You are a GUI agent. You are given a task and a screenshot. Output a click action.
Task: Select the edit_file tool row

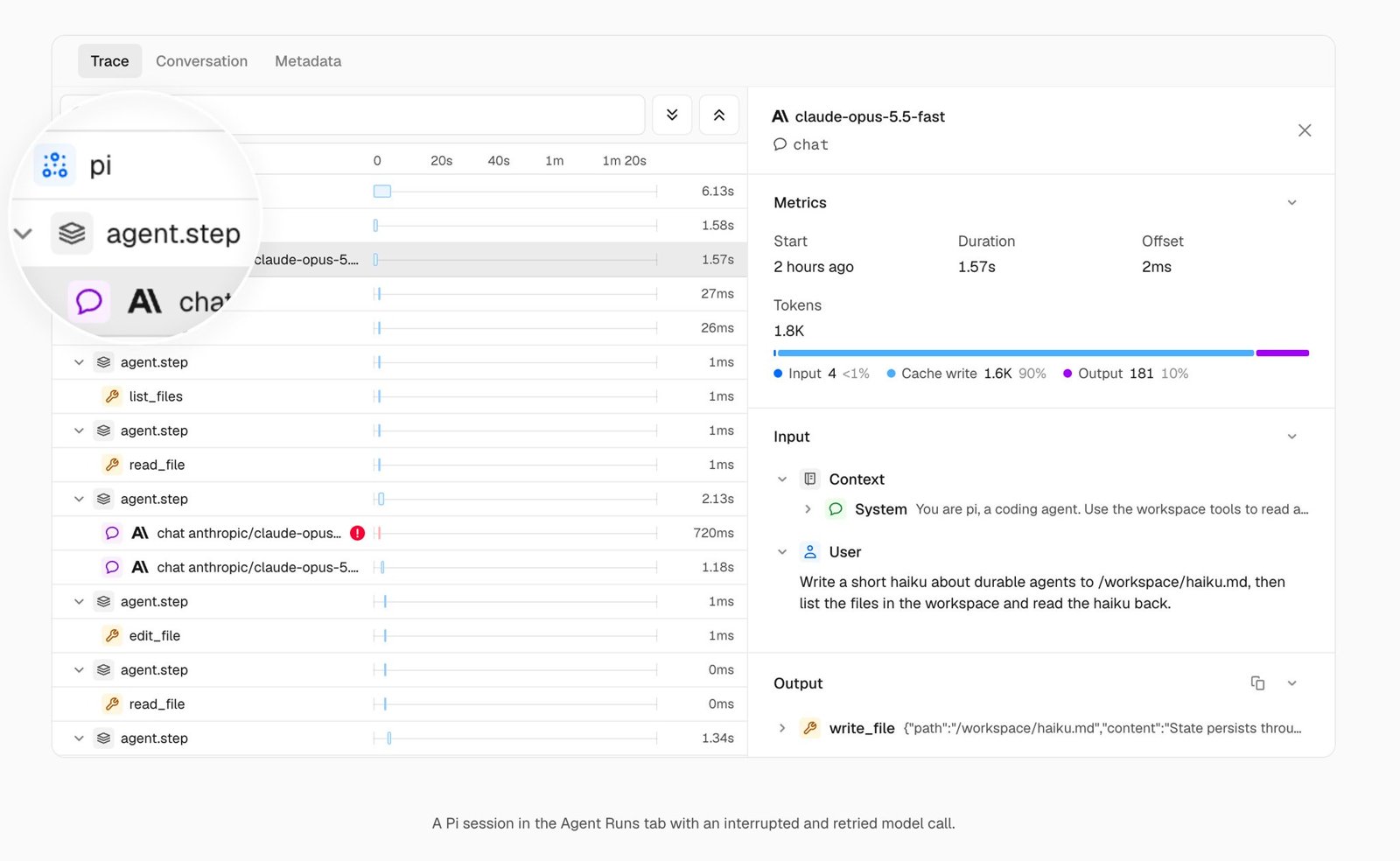point(399,636)
